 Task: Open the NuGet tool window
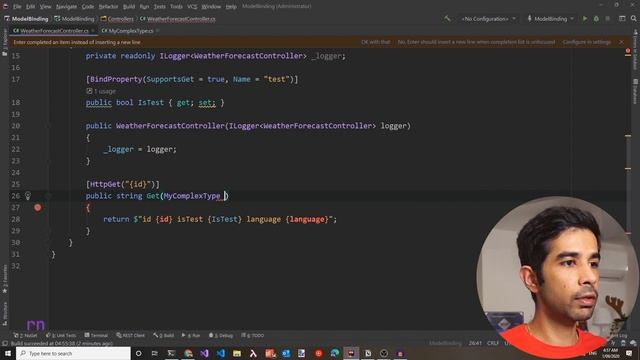point(25,336)
